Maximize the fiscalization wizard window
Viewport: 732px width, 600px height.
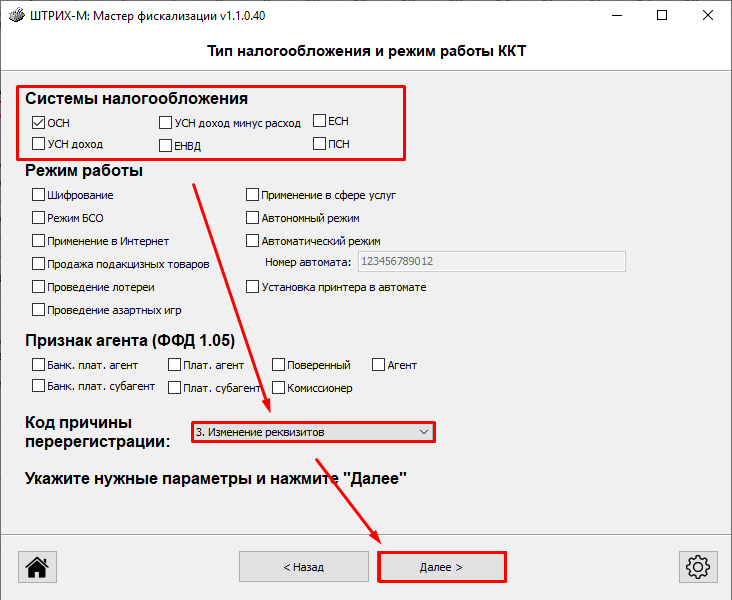click(662, 16)
